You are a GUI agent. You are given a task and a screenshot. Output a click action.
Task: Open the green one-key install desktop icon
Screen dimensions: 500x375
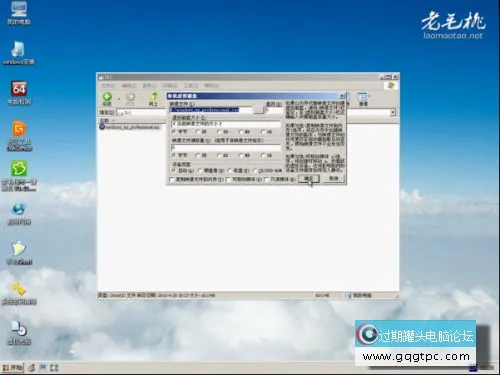(x=19, y=176)
